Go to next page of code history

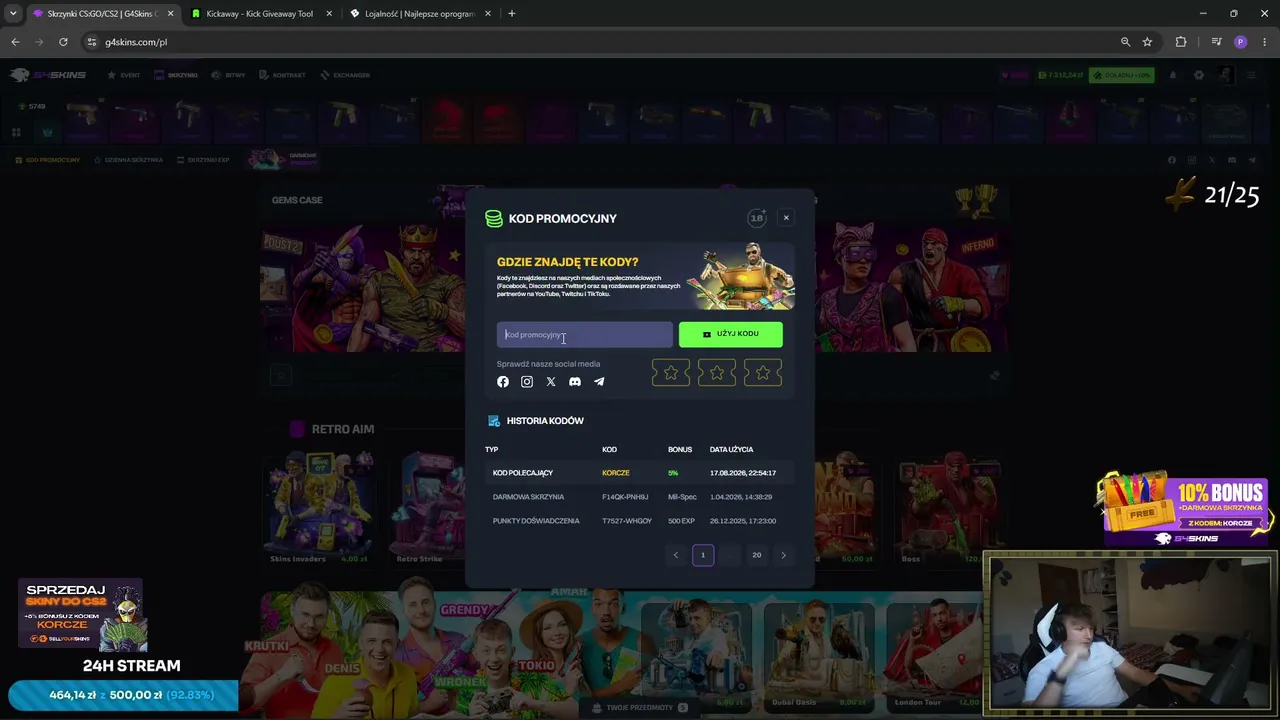[783, 555]
